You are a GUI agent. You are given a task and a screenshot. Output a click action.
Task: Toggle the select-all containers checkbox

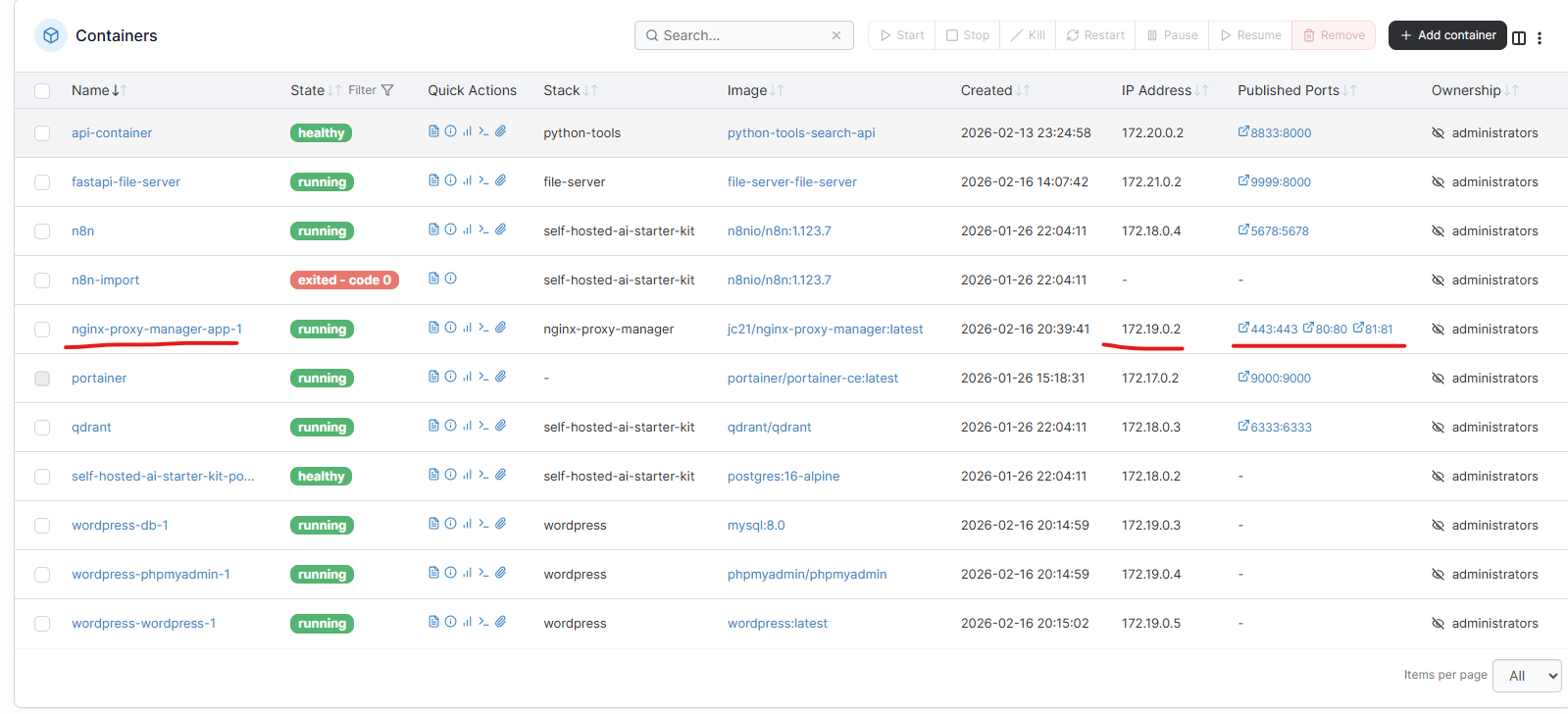click(x=42, y=91)
